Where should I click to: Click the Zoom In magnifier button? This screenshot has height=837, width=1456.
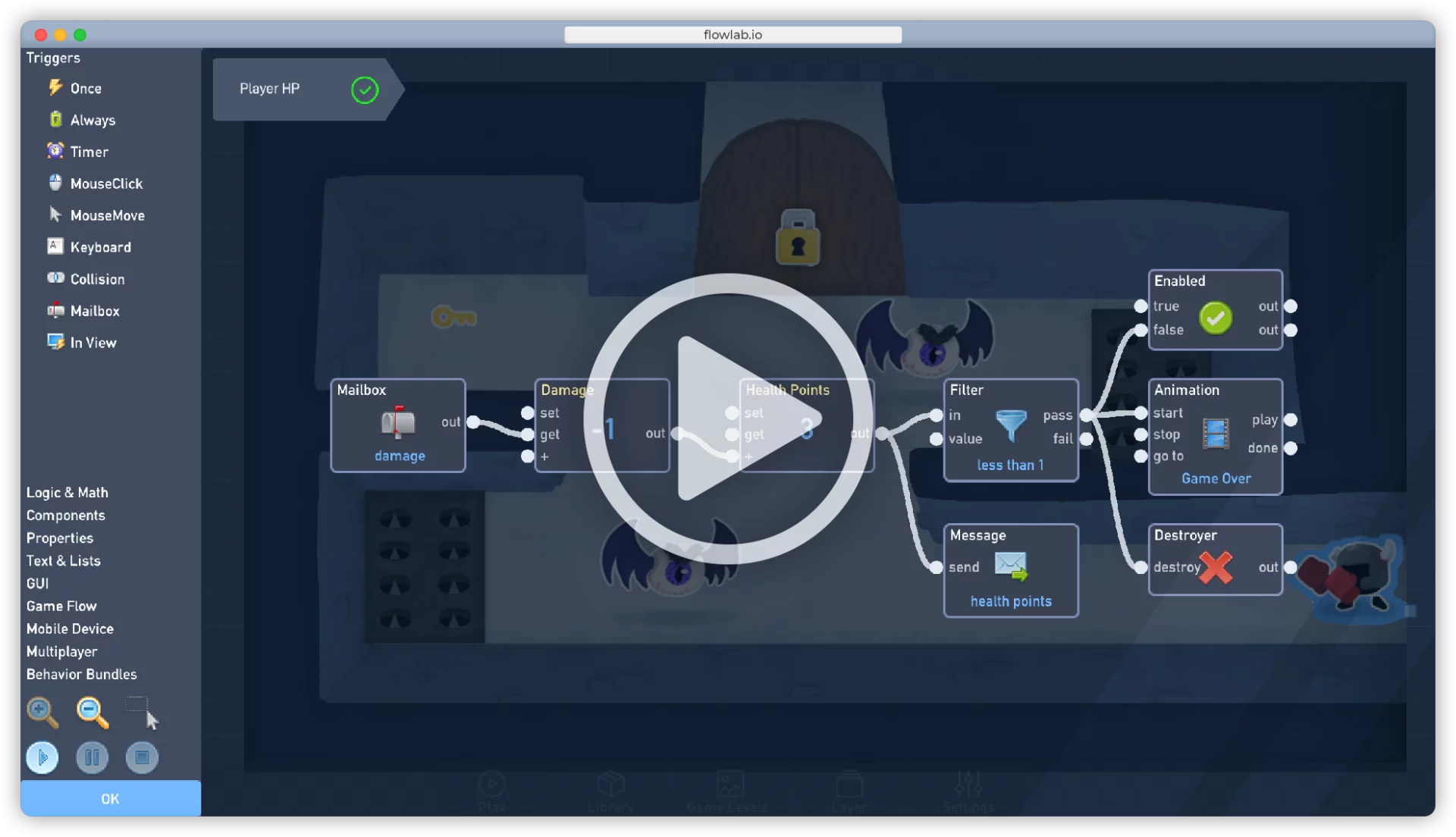[x=41, y=710]
